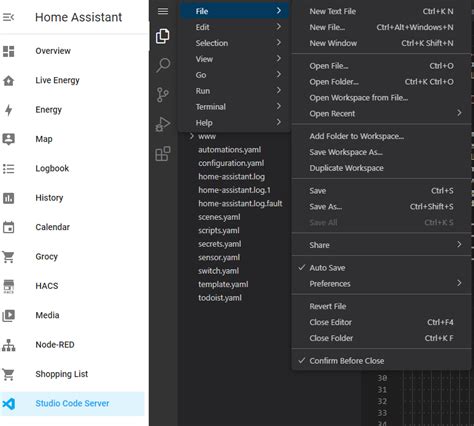Click the Live Energy house icon

coord(8,81)
